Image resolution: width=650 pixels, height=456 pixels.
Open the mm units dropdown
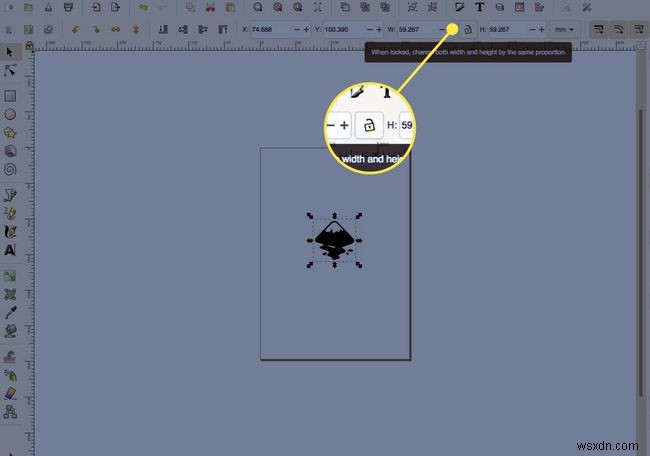(564, 29)
